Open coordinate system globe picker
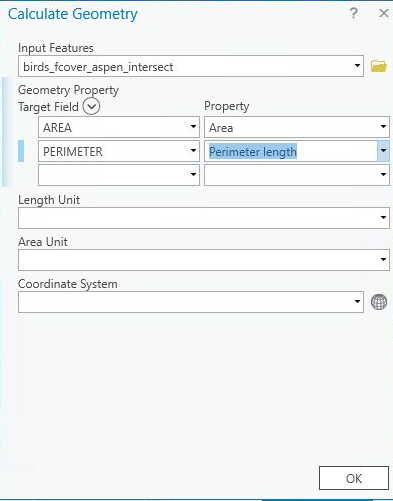This screenshot has height=501, width=393. (379, 302)
